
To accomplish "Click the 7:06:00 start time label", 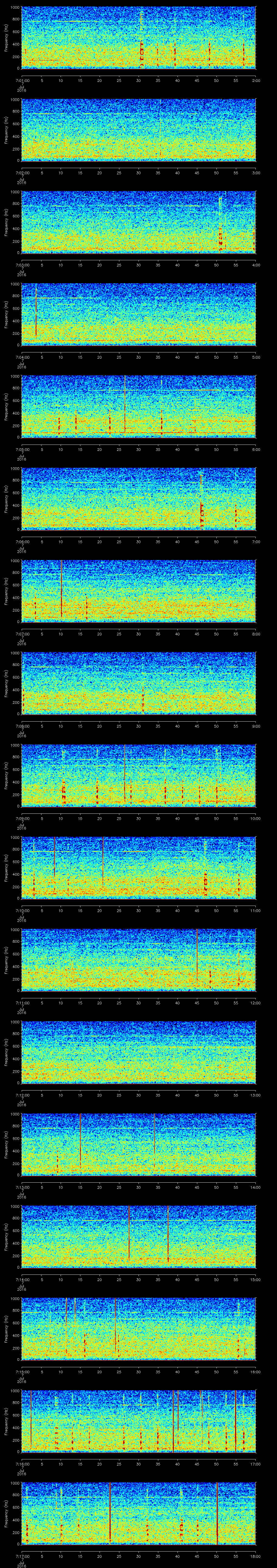I will tap(22, 542).
